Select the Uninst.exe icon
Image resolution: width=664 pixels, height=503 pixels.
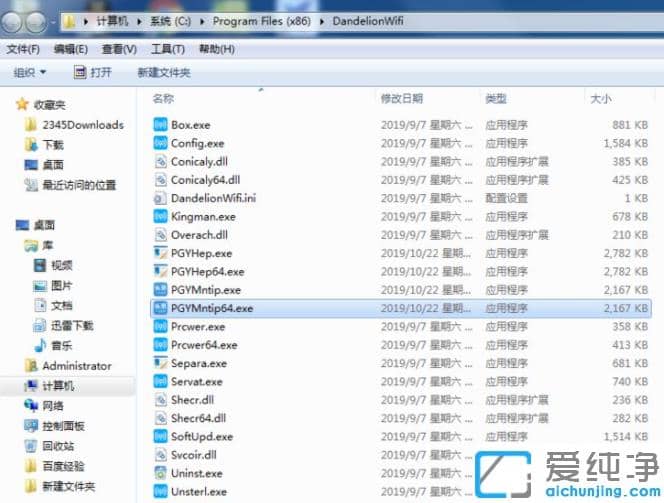pyautogui.click(x=161, y=473)
